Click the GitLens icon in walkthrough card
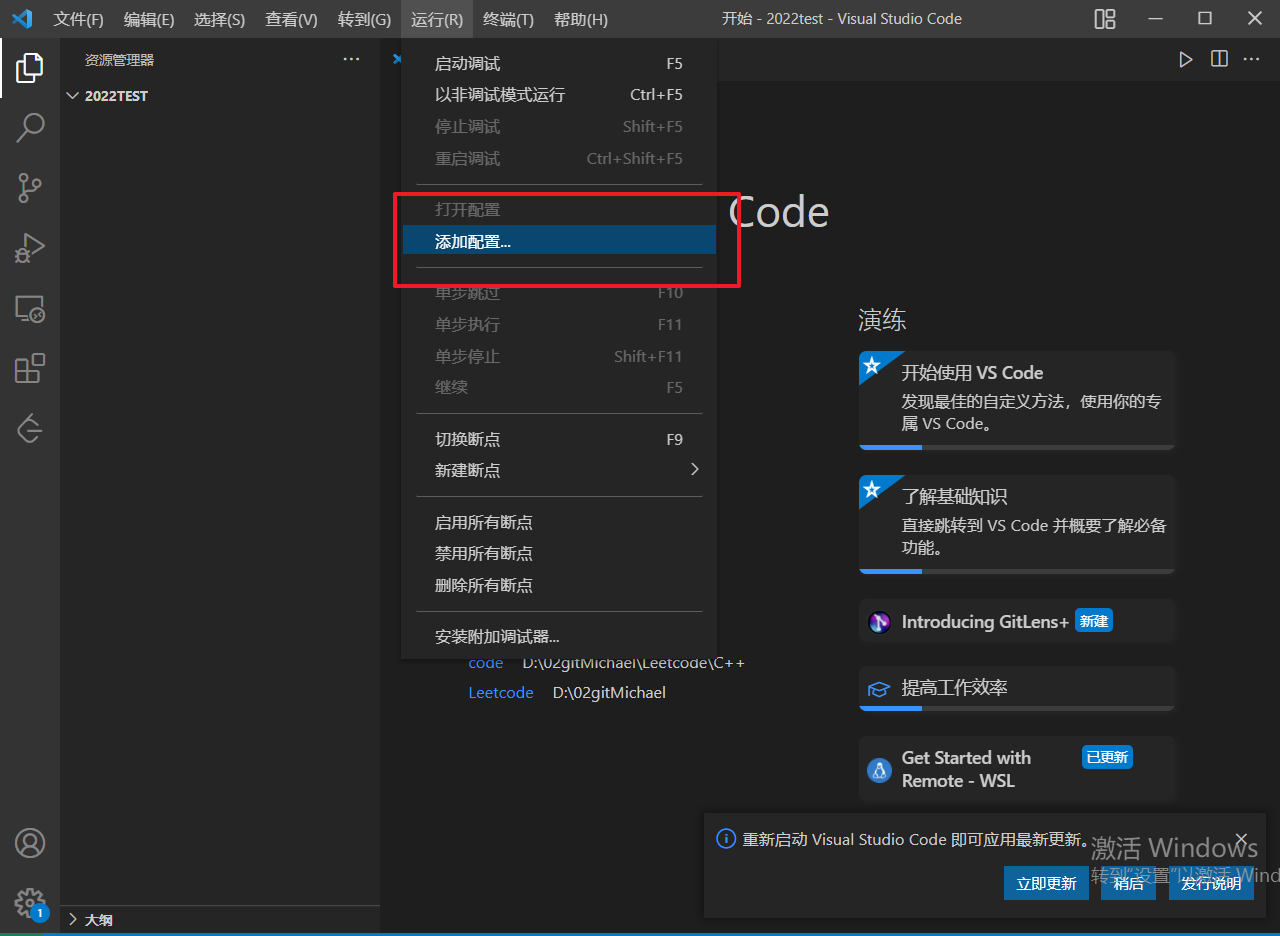Screen dimensions: 1280x936 tap(880, 622)
